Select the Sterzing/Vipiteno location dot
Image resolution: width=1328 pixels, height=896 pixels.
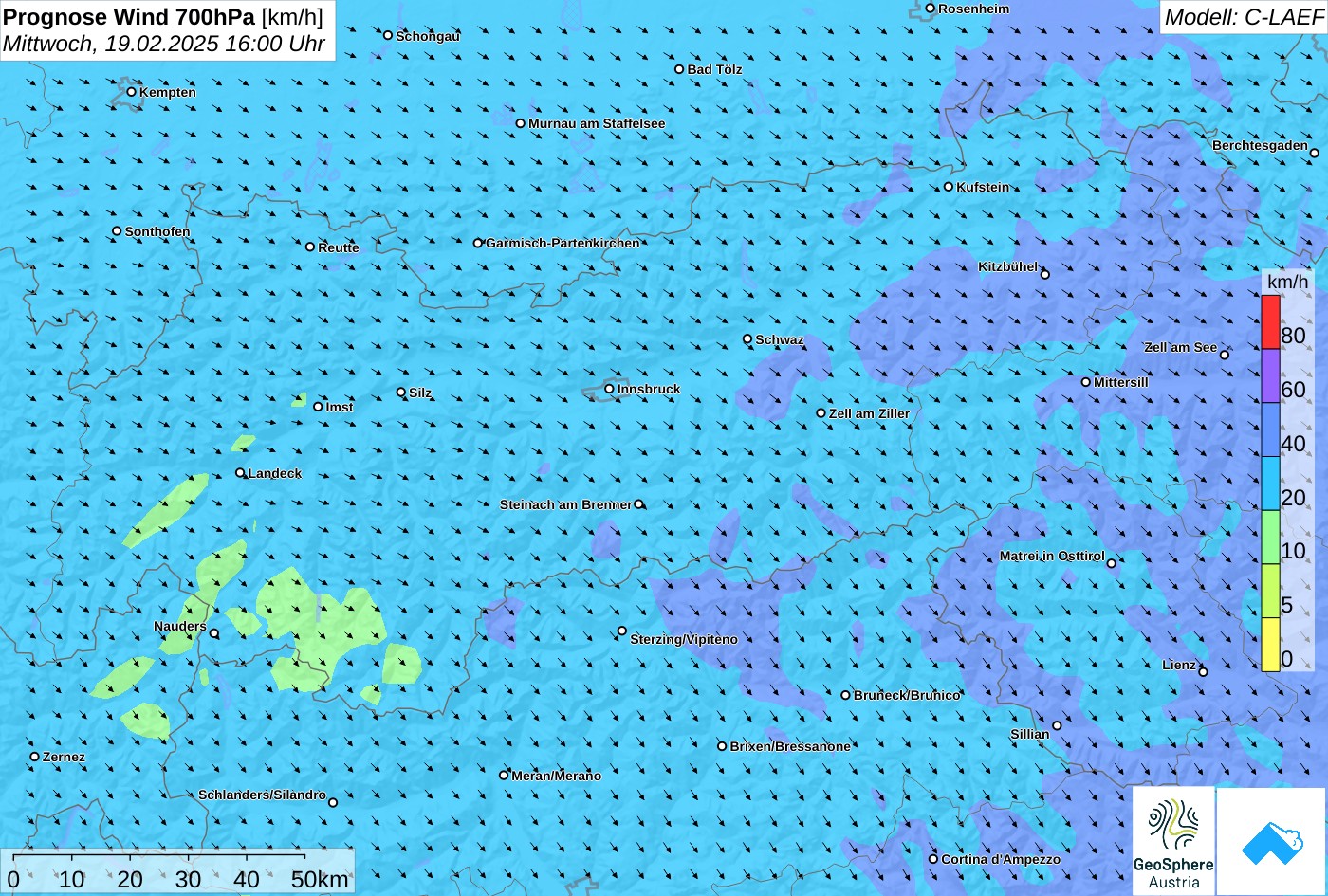tap(622, 631)
